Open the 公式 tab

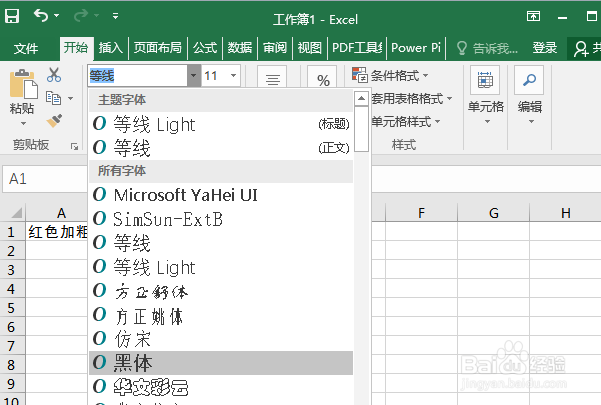pos(205,48)
